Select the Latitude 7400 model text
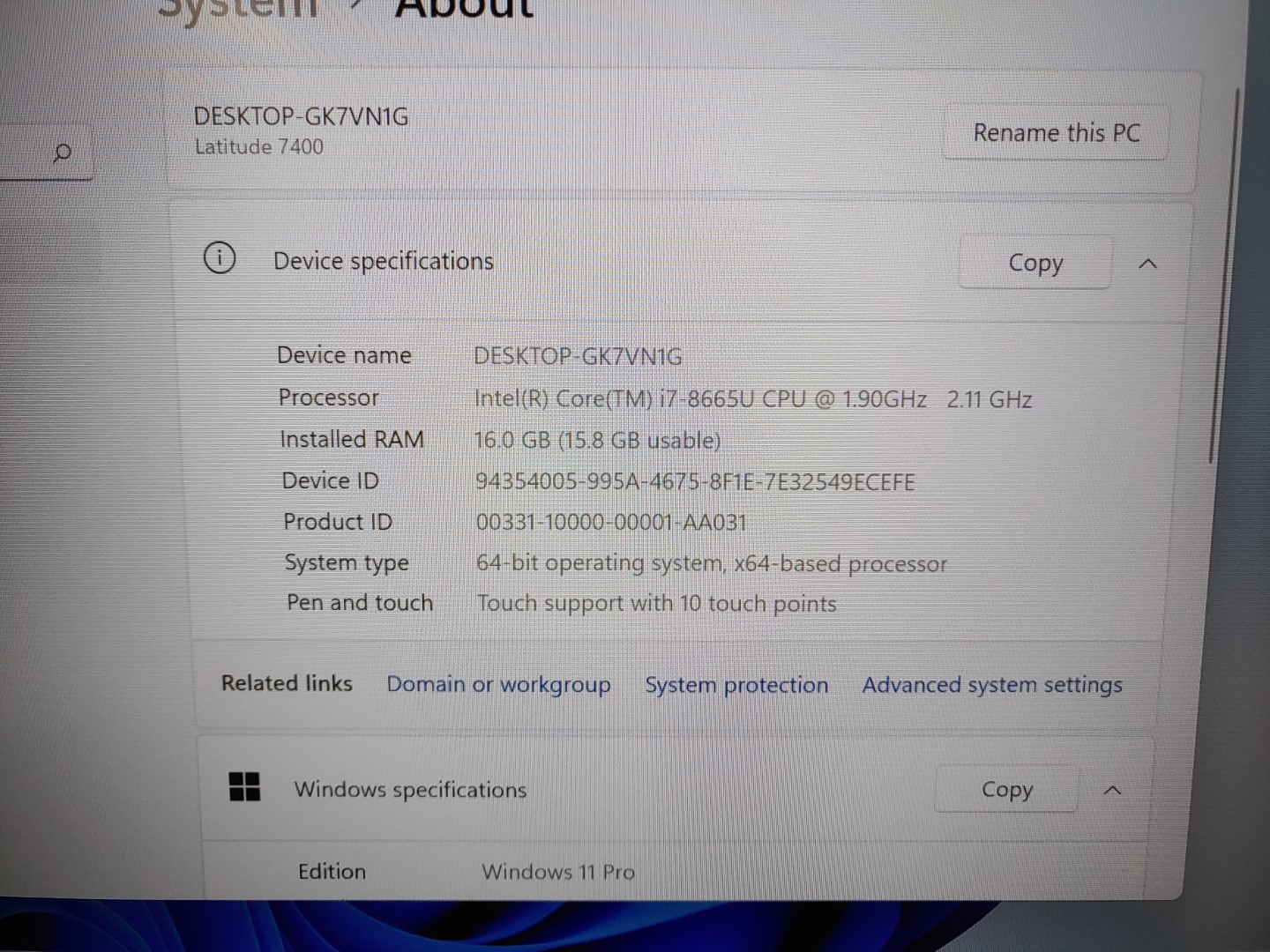 click(x=259, y=147)
